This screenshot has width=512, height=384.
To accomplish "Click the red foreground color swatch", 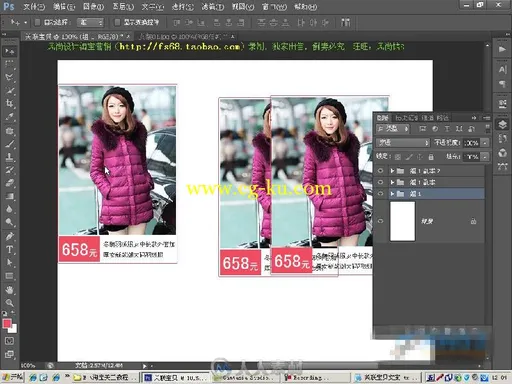I will pyautogui.click(x=7, y=323).
